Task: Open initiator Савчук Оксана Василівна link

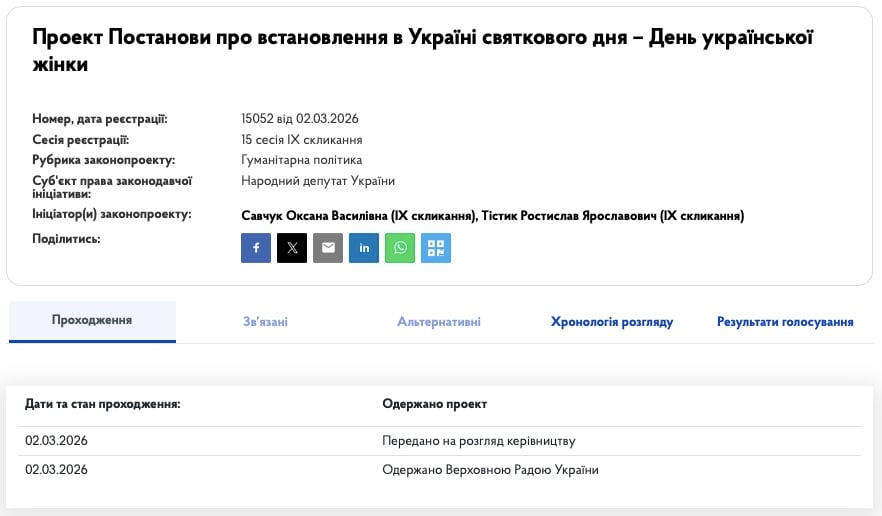Action: pyautogui.click(x=359, y=216)
